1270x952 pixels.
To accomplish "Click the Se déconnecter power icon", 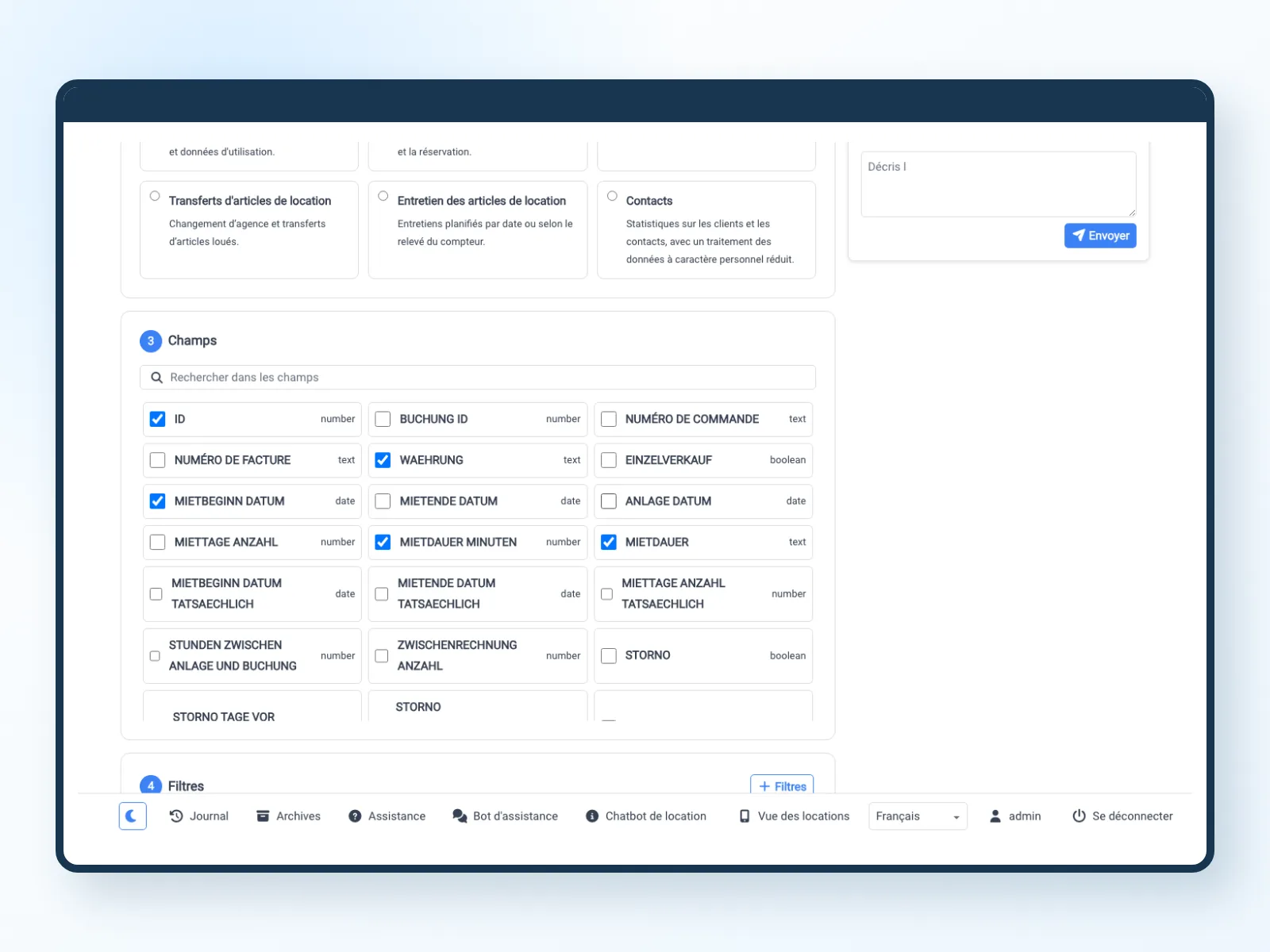I will click(x=1079, y=816).
